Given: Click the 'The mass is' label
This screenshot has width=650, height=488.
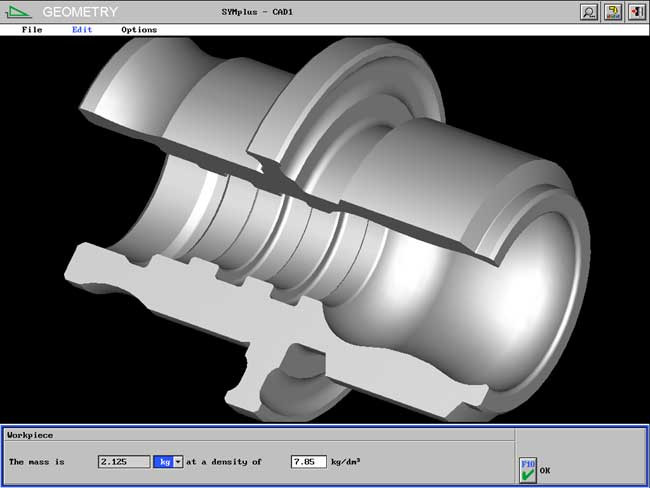Looking at the screenshot, I should pyautogui.click(x=35, y=461).
